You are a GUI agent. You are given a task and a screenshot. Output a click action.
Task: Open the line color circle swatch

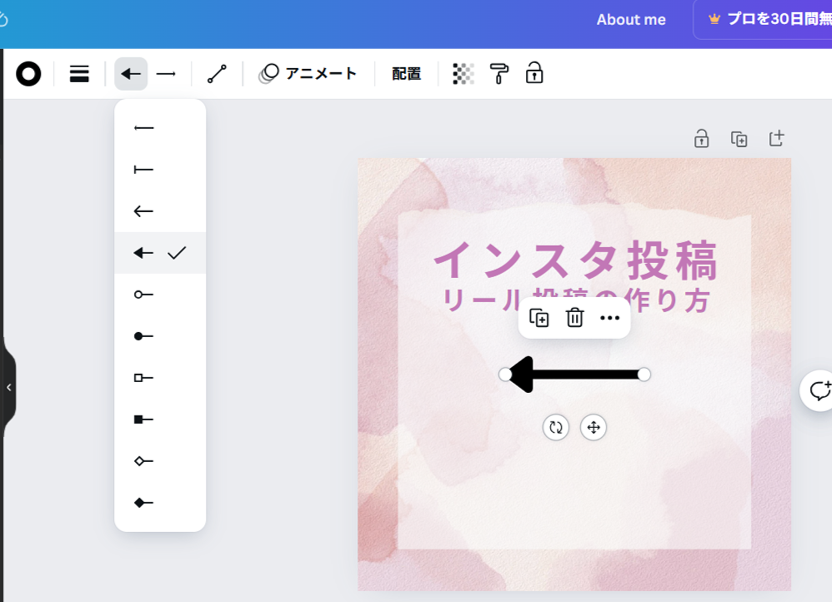coord(28,74)
